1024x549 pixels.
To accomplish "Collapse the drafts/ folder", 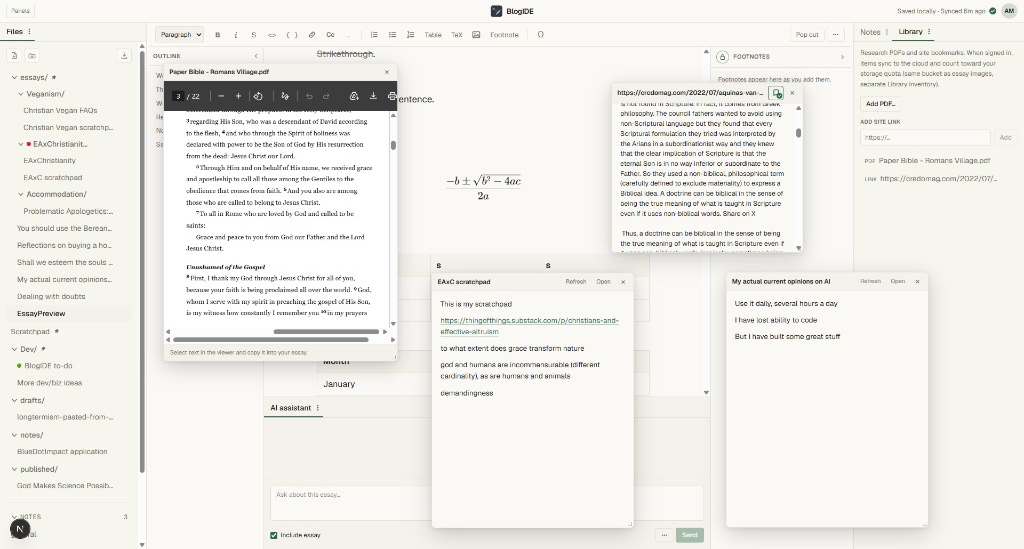I will (14, 400).
